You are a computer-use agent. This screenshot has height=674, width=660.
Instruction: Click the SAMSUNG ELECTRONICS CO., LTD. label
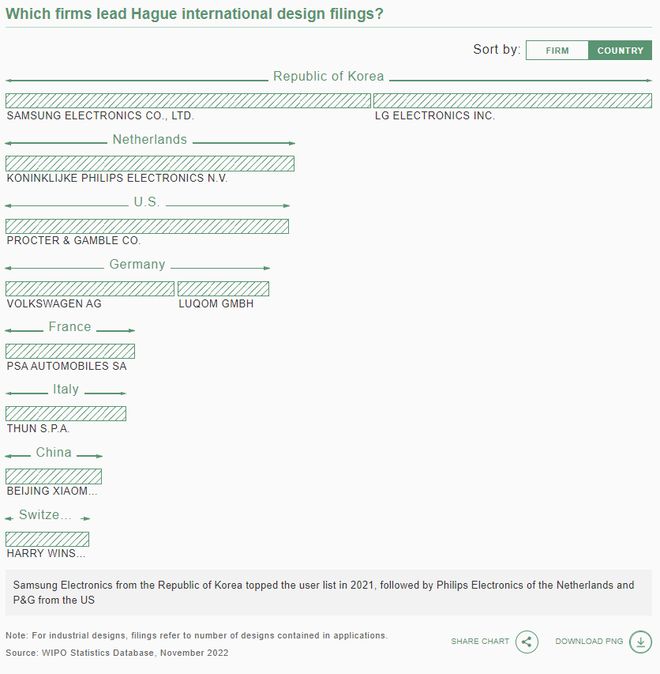100,116
